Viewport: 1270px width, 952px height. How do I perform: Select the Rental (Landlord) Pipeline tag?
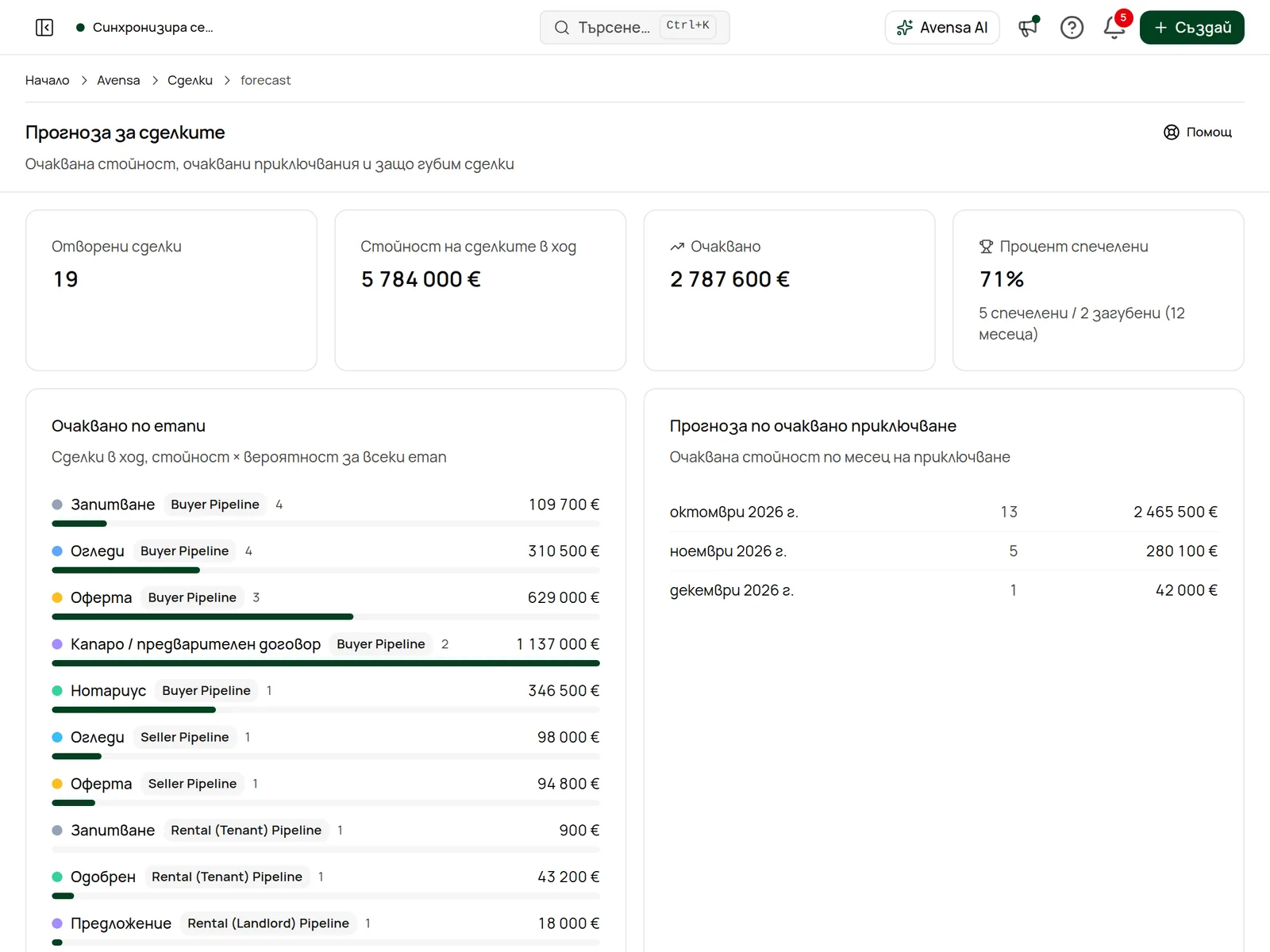point(268,923)
